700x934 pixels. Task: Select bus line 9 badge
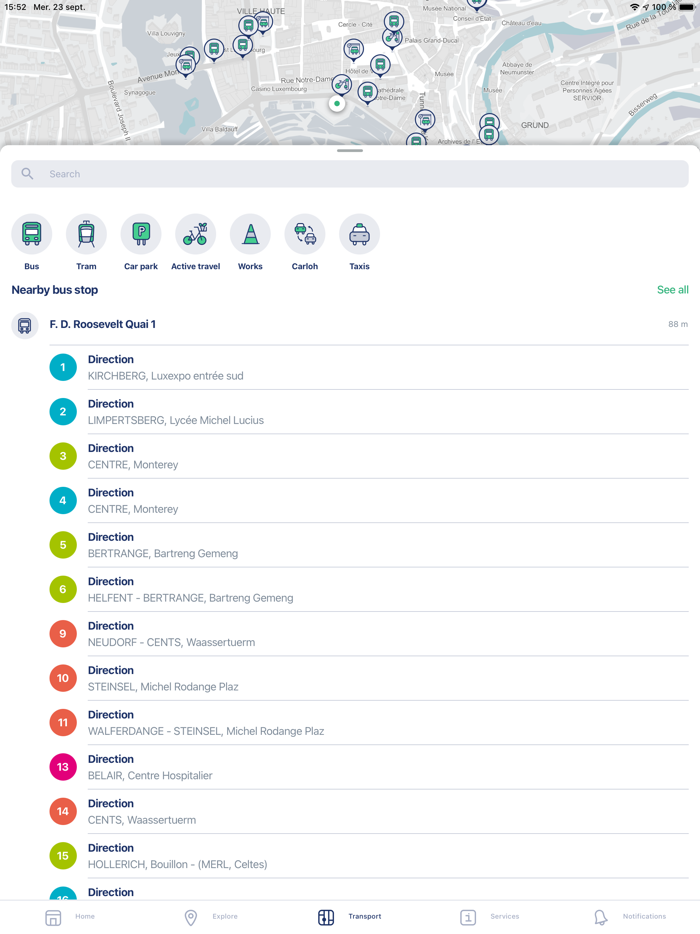tap(63, 633)
